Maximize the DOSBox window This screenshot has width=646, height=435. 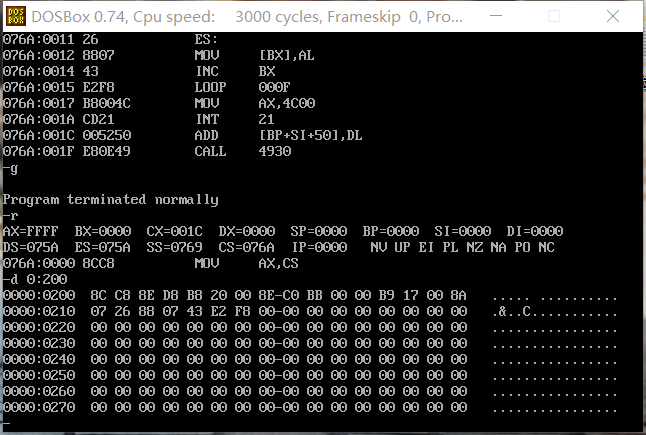pos(554,16)
